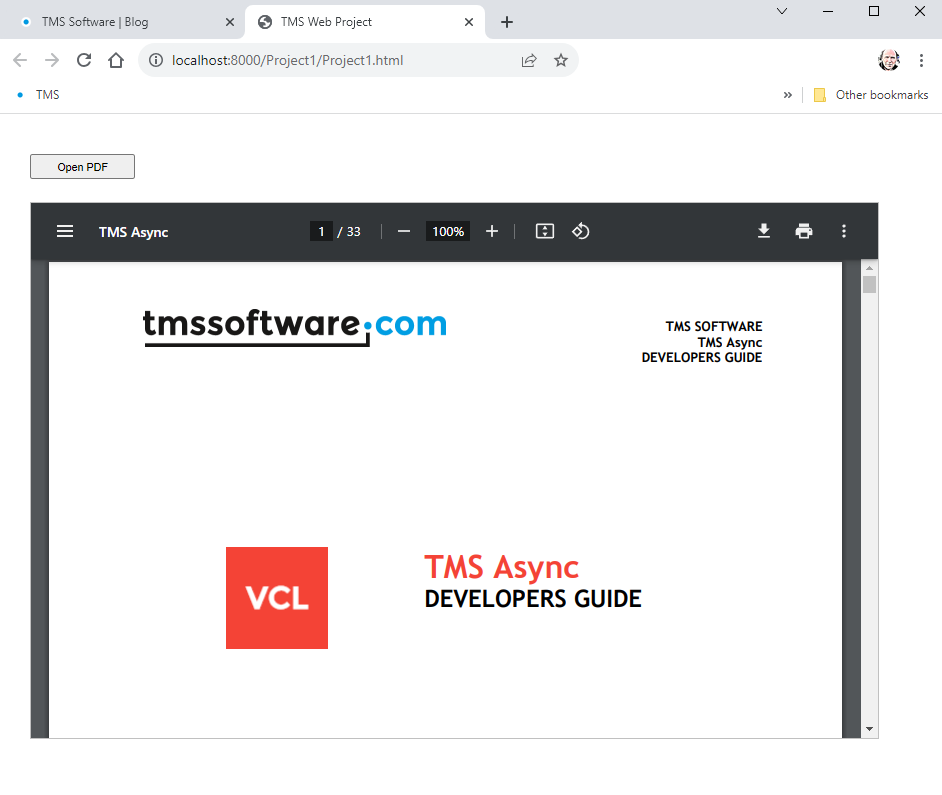Open Chrome customize menu

point(921,60)
